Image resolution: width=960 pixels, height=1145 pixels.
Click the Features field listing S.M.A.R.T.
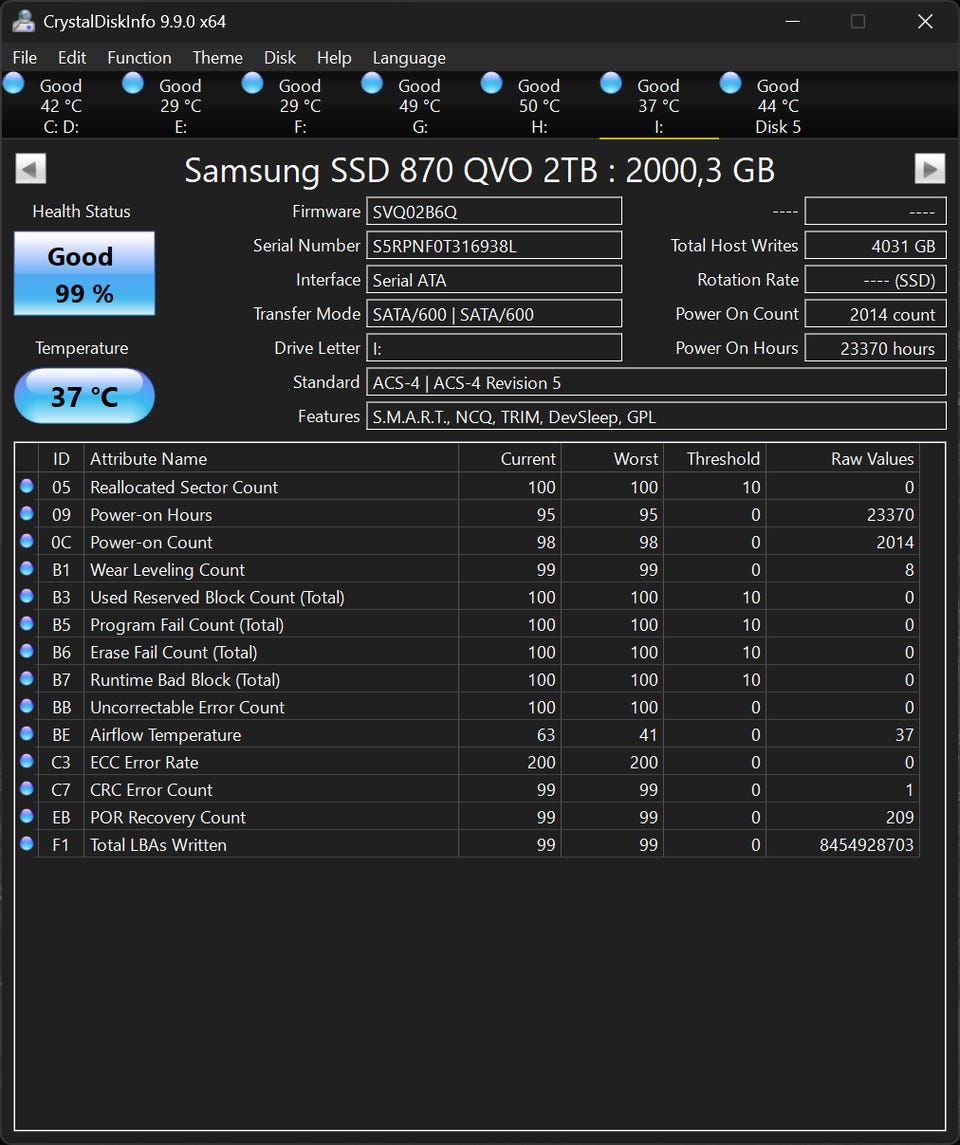(x=656, y=416)
